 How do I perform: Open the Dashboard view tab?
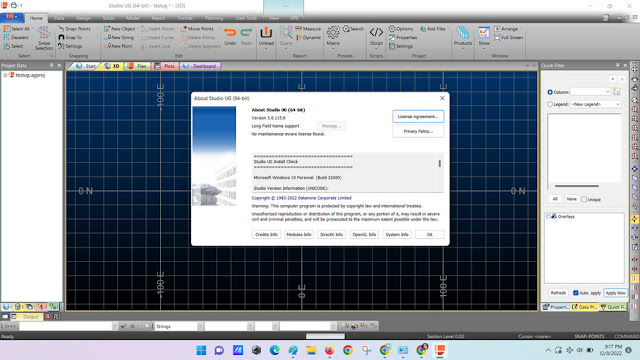click(200, 66)
